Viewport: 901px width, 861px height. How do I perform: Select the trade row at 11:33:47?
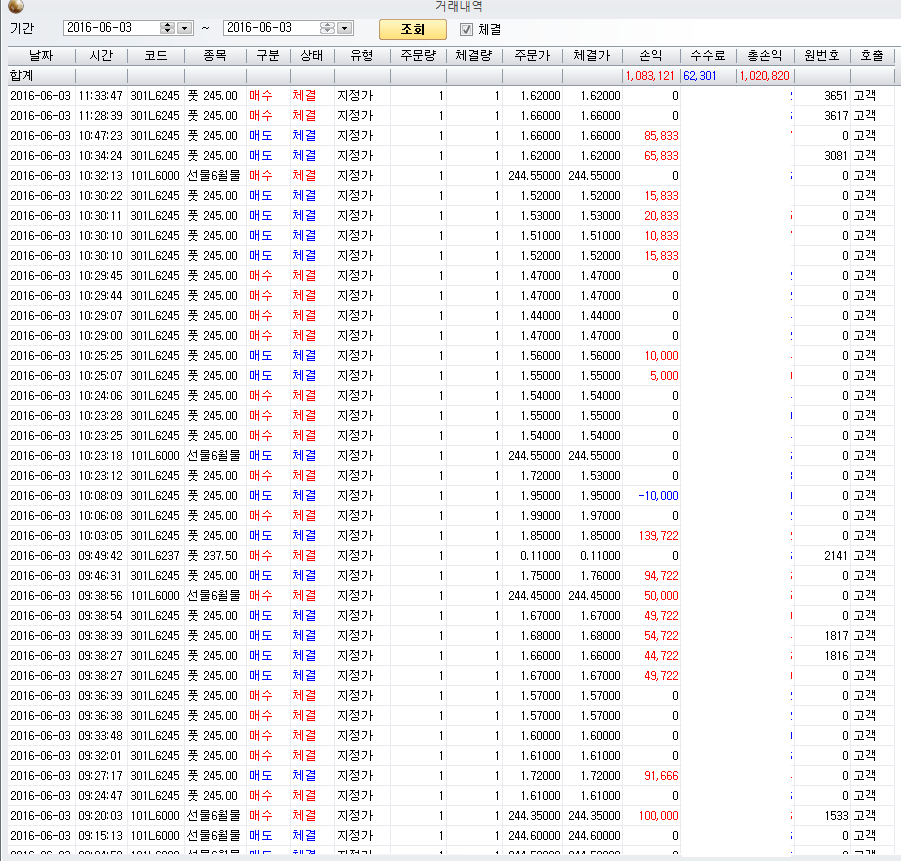click(x=451, y=95)
